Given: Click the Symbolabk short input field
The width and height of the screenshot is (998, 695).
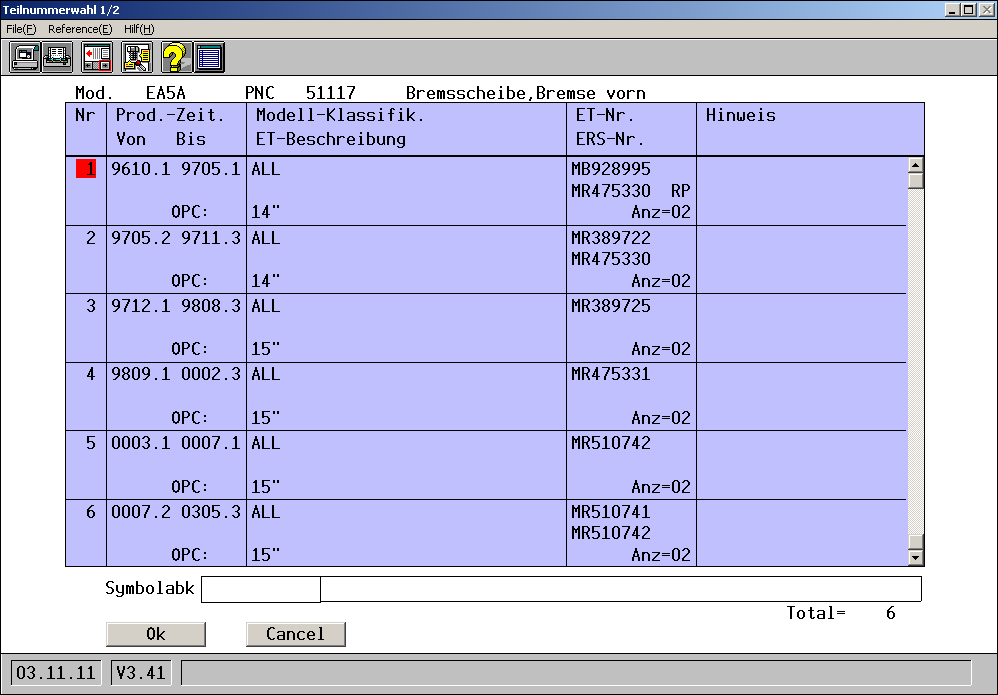Looking at the screenshot, I should [x=260, y=590].
